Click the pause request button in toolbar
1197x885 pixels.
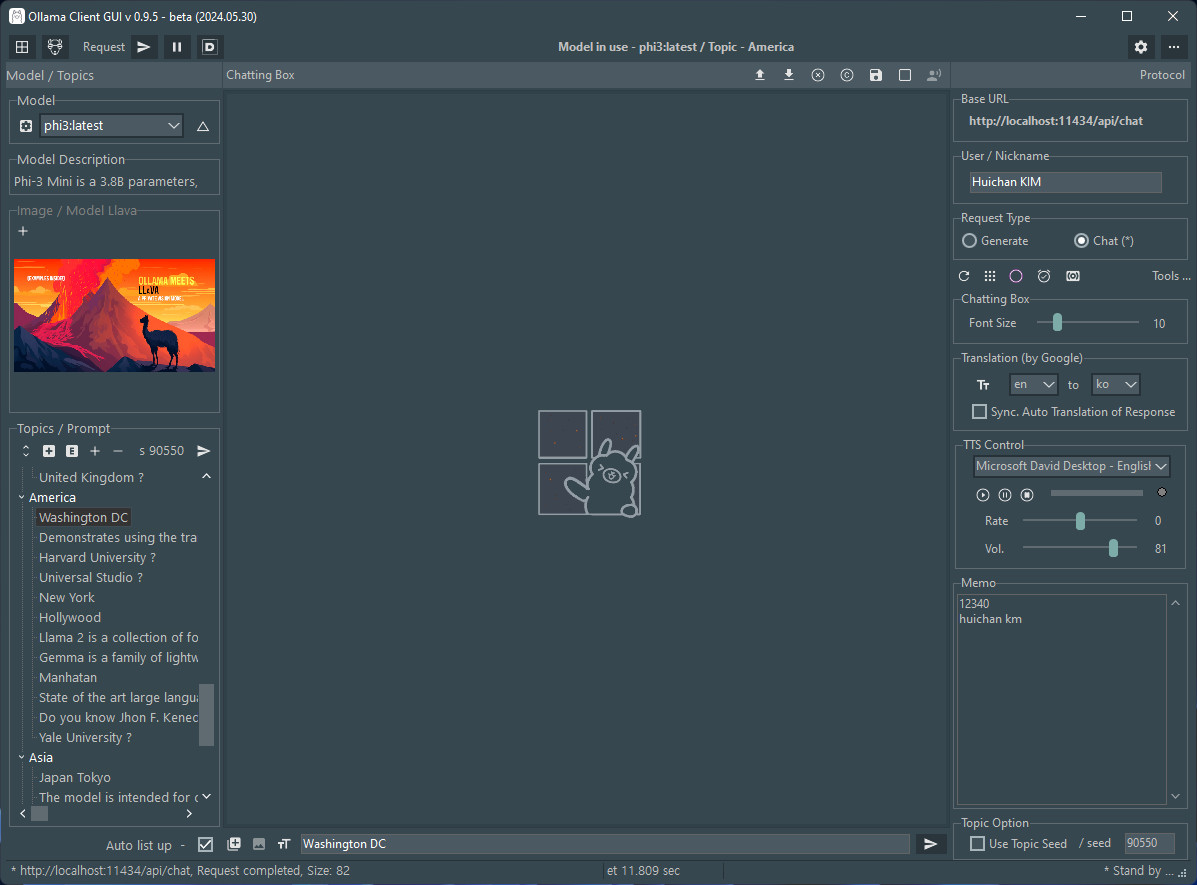click(x=177, y=47)
